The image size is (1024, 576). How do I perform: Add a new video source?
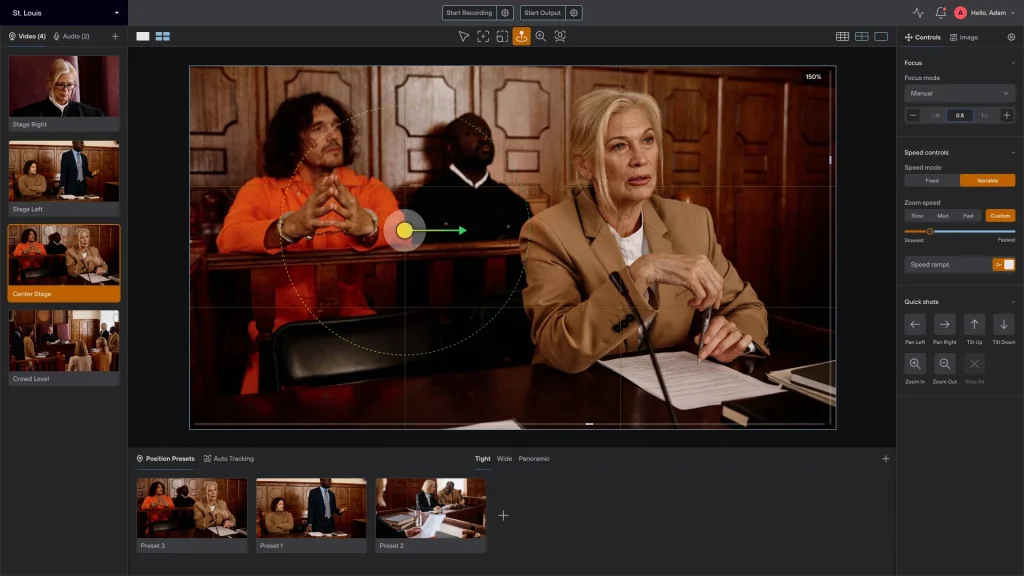[115, 37]
